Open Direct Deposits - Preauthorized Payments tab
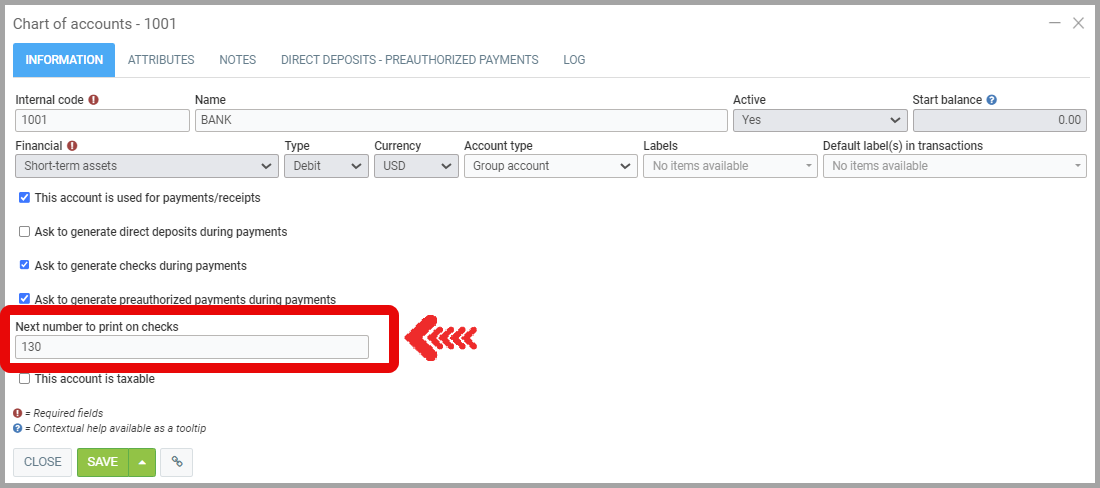This screenshot has height=488, width=1100. click(409, 60)
